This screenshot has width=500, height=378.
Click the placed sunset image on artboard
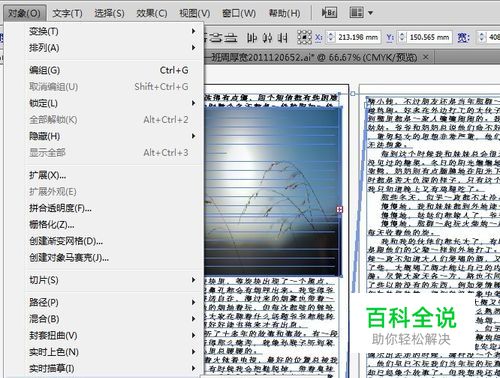click(x=273, y=192)
